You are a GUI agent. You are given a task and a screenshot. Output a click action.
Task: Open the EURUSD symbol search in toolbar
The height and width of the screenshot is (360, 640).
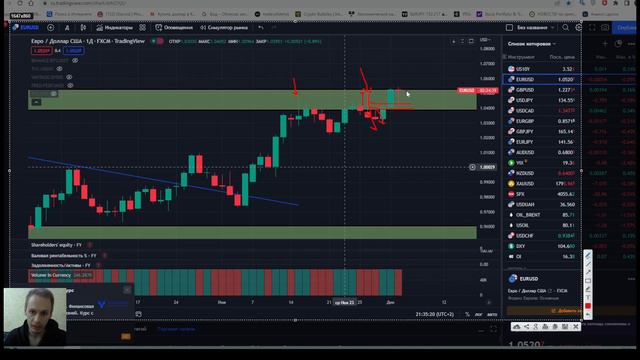(26, 28)
